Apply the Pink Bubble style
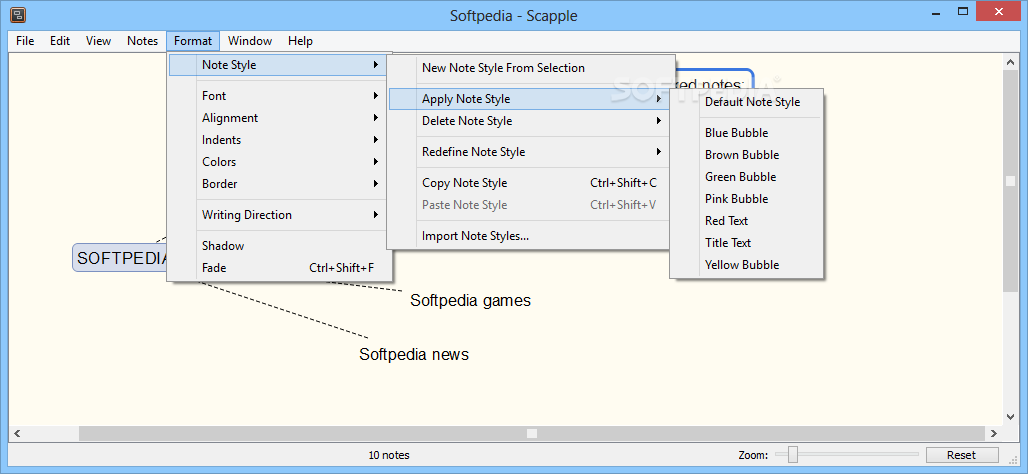Image resolution: width=1028 pixels, height=474 pixels. (747, 199)
